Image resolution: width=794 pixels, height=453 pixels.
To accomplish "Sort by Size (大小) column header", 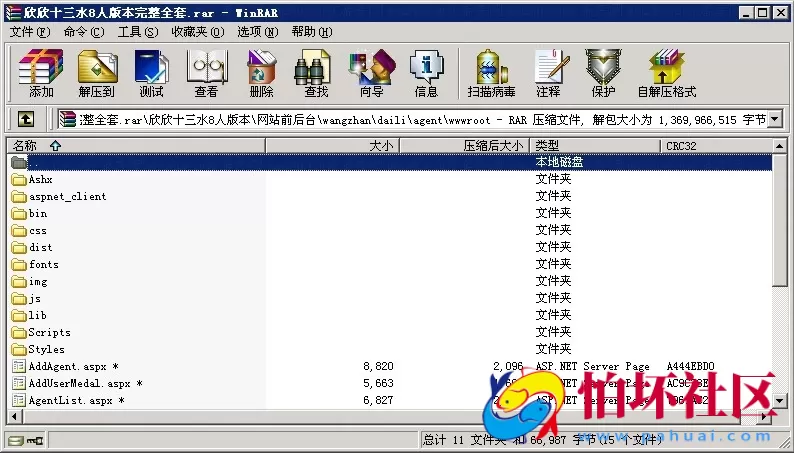I will point(333,146).
